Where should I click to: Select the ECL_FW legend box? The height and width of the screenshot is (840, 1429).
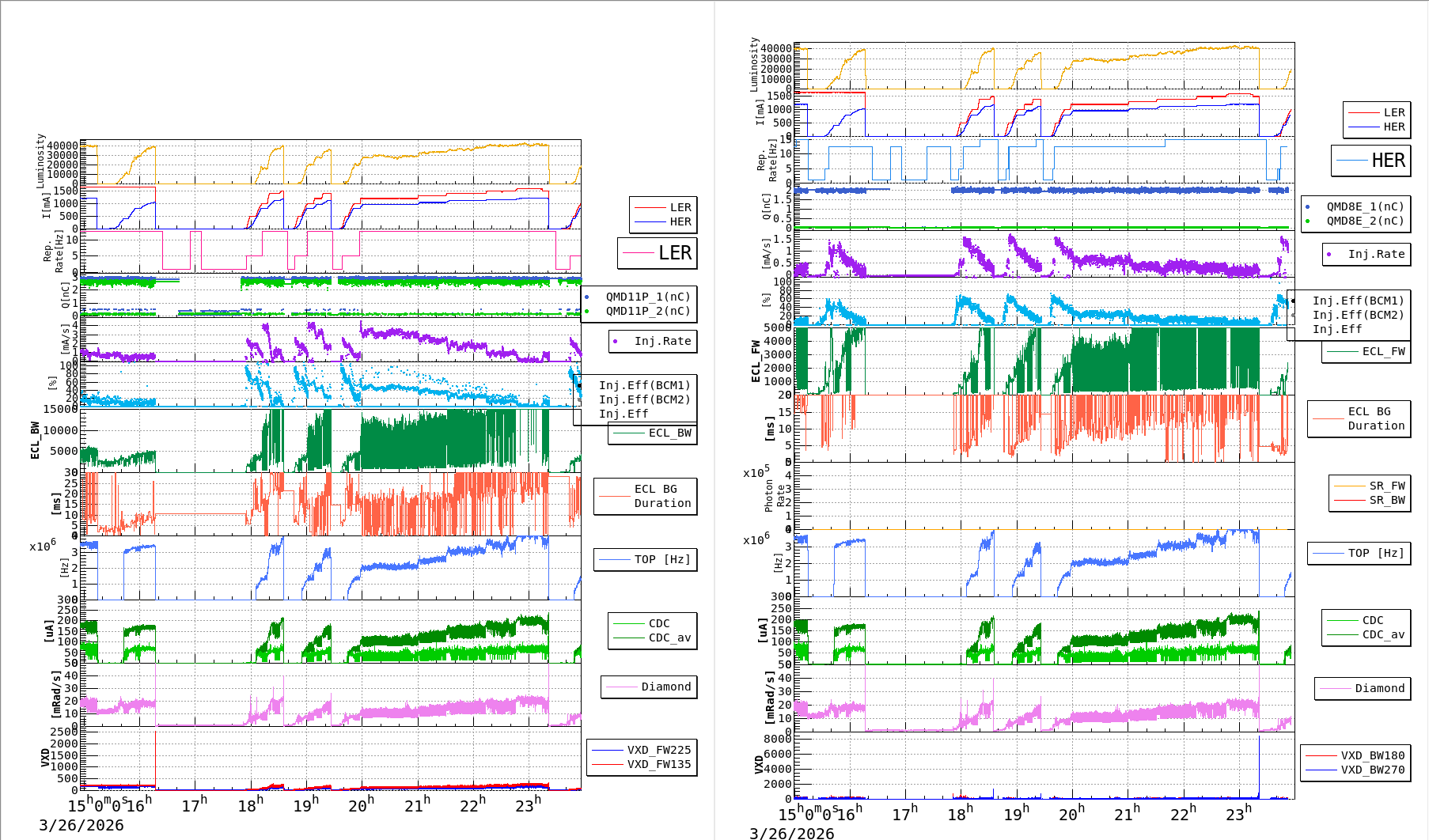1366,351
